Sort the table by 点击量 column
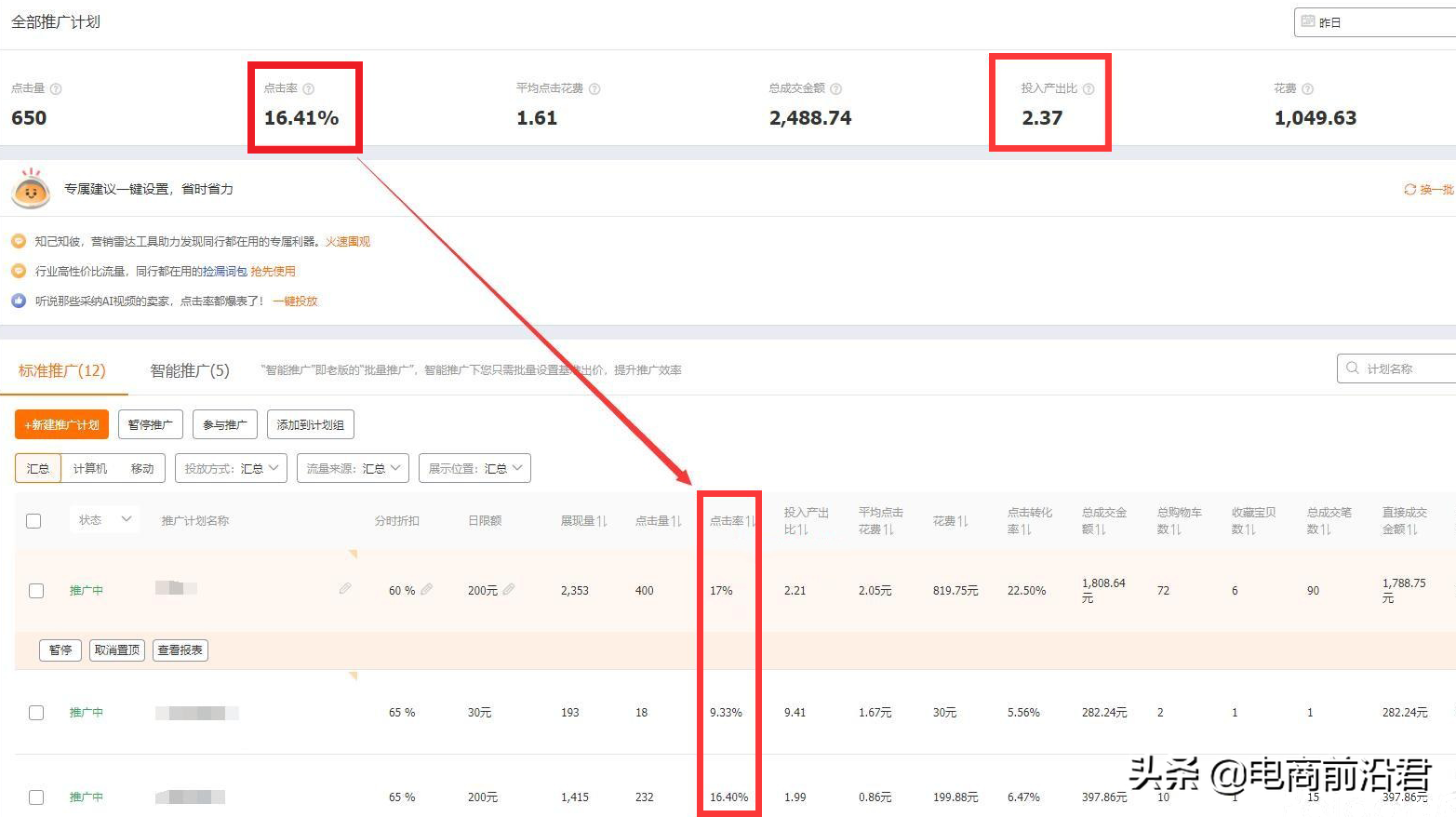Viewport: 1456px width, 817px height. 676,521
